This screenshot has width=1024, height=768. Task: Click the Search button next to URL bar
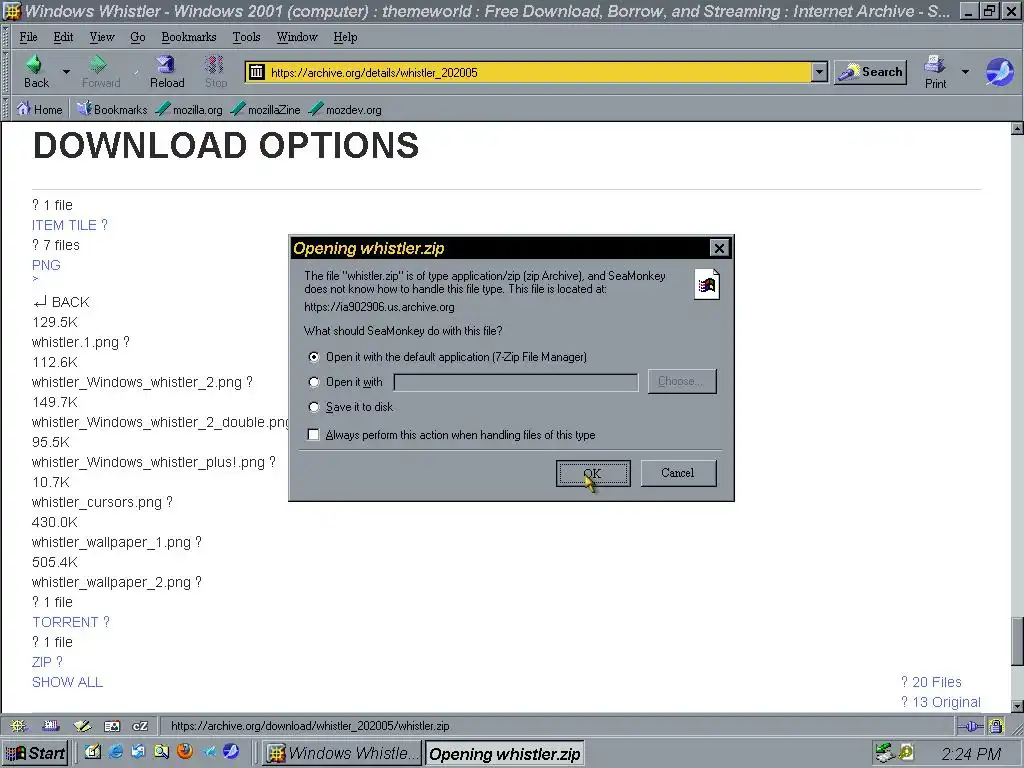point(871,72)
